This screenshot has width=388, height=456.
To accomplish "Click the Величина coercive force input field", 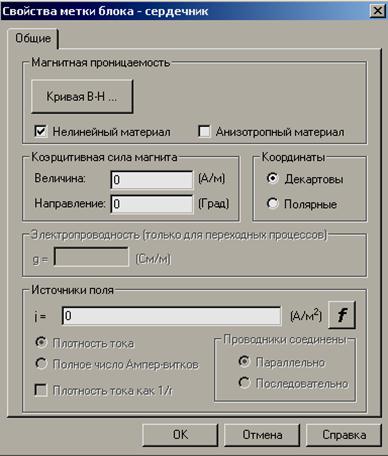I will (152, 180).
